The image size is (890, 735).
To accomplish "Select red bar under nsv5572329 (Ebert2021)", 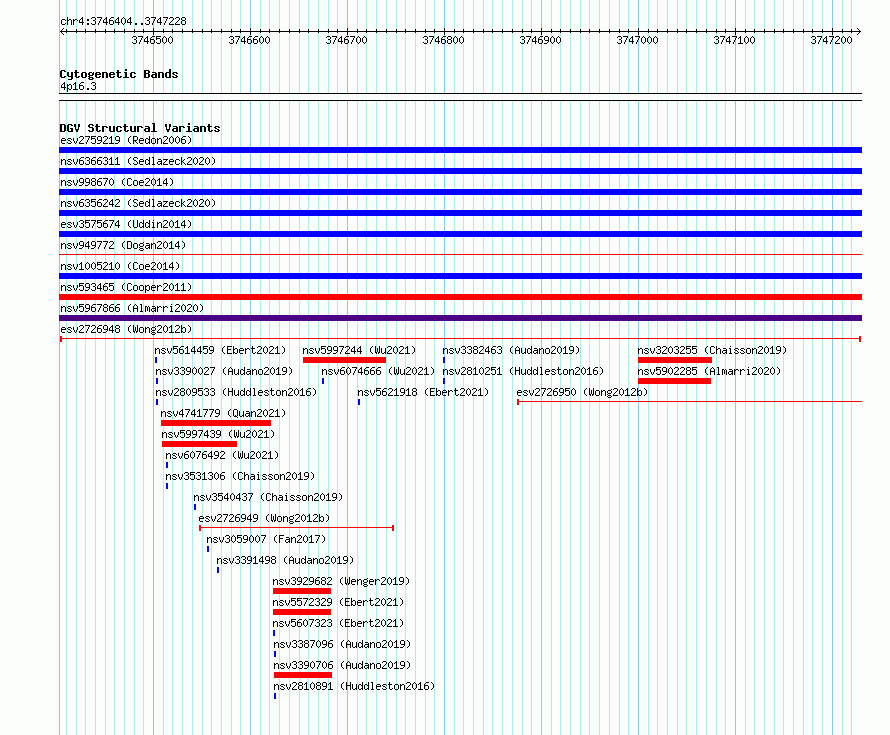I will point(302,612).
